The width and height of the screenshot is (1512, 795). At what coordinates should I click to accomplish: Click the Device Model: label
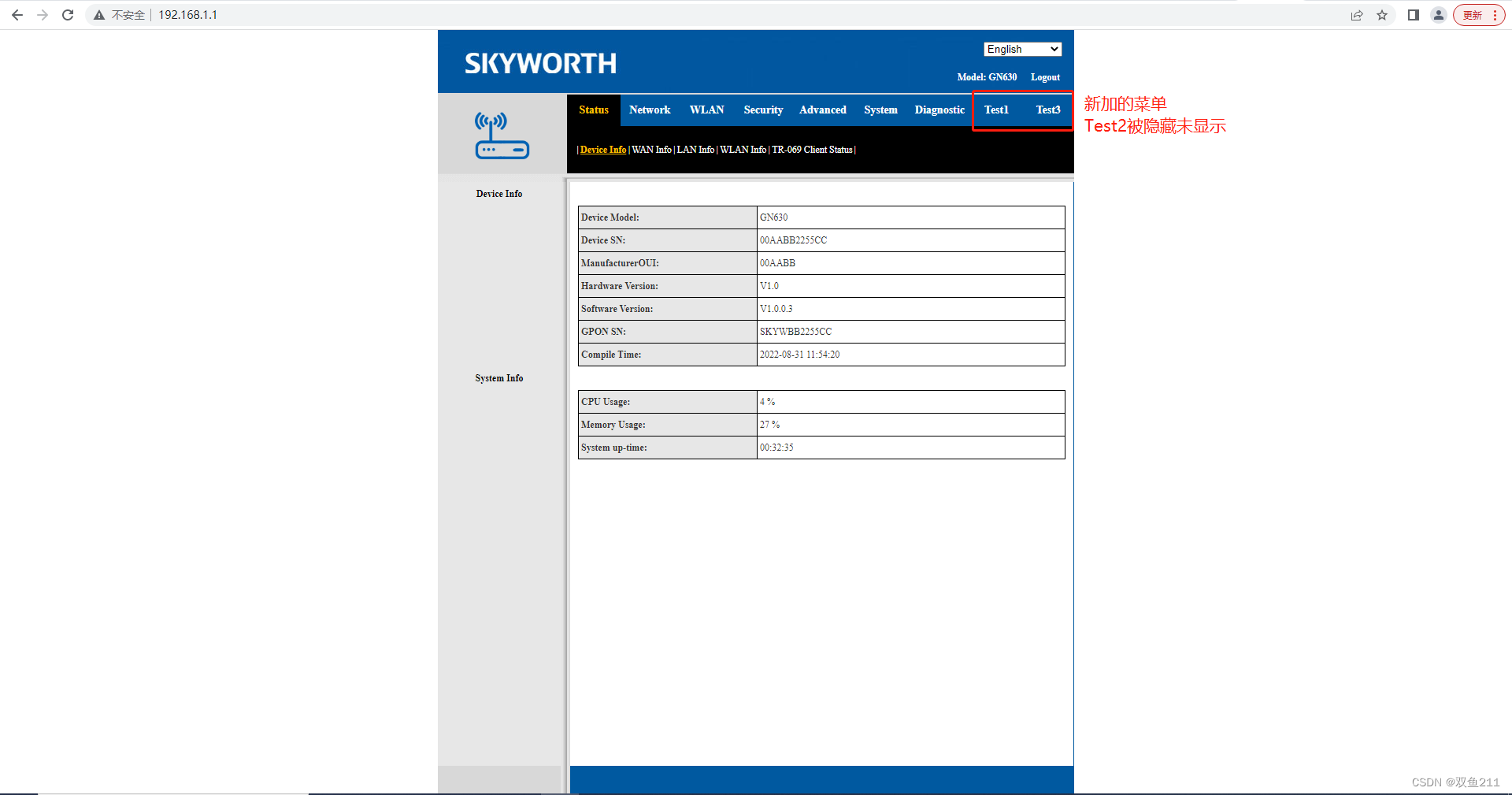tap(610, 217)
